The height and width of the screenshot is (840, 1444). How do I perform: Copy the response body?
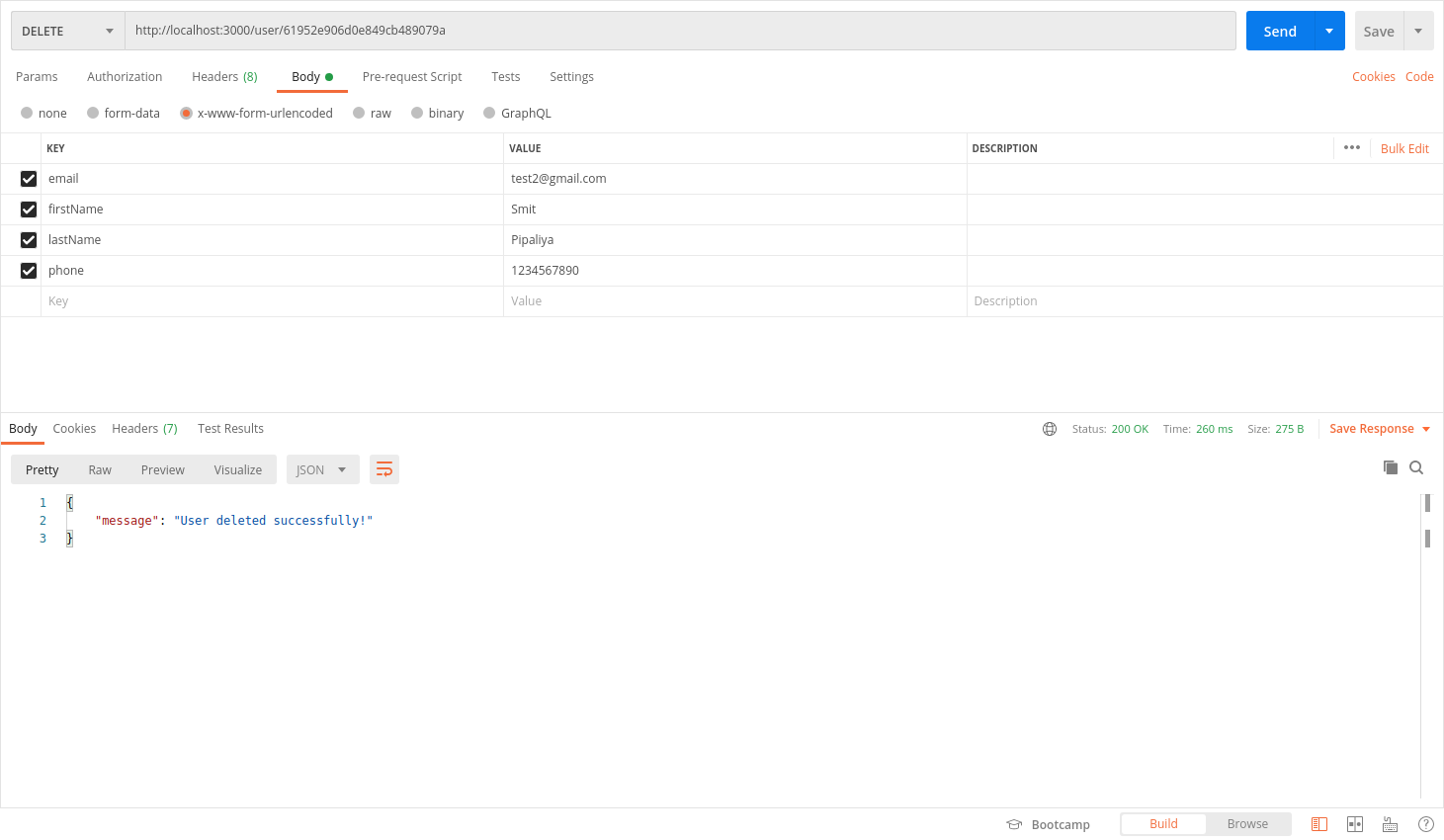(1391, 466)
